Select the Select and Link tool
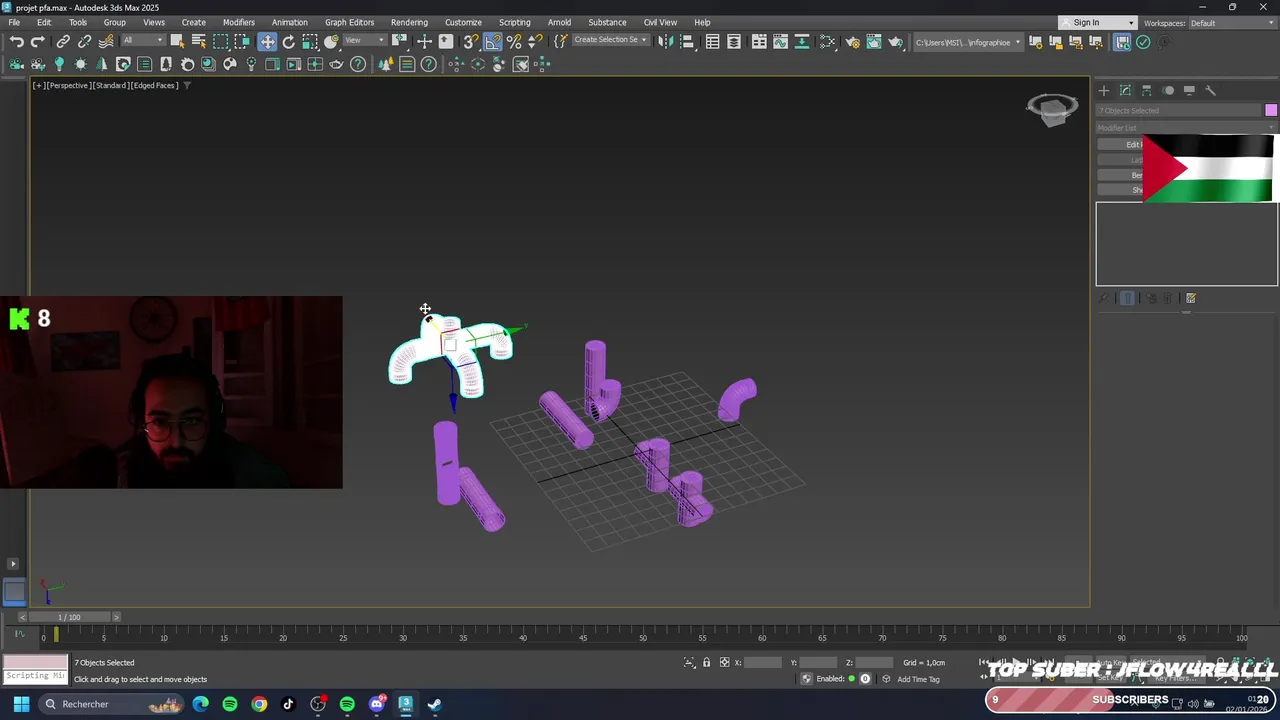Viewport: 1280px width, 720px height. 63,41
